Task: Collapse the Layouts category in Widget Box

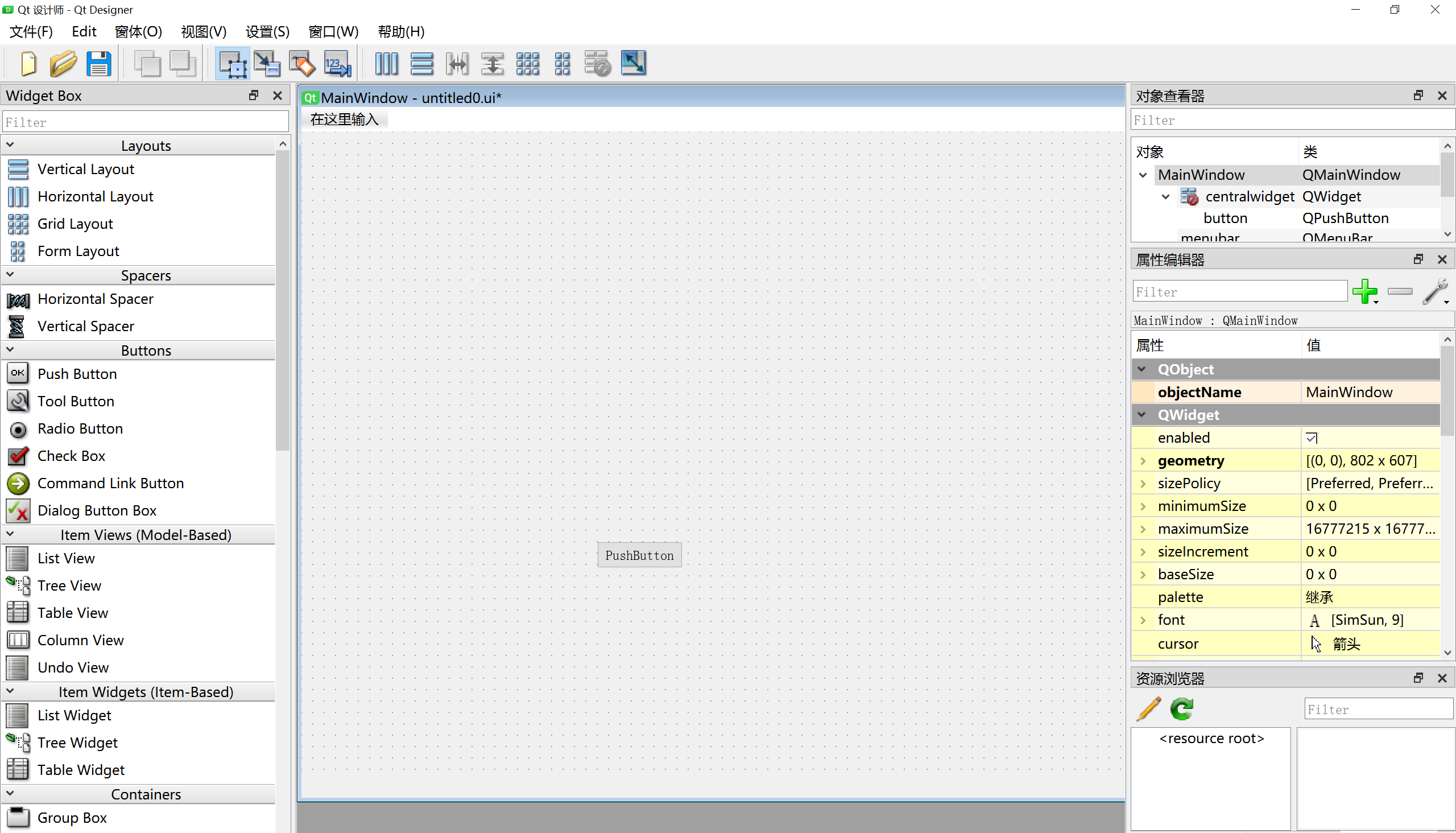Action: 10,145
